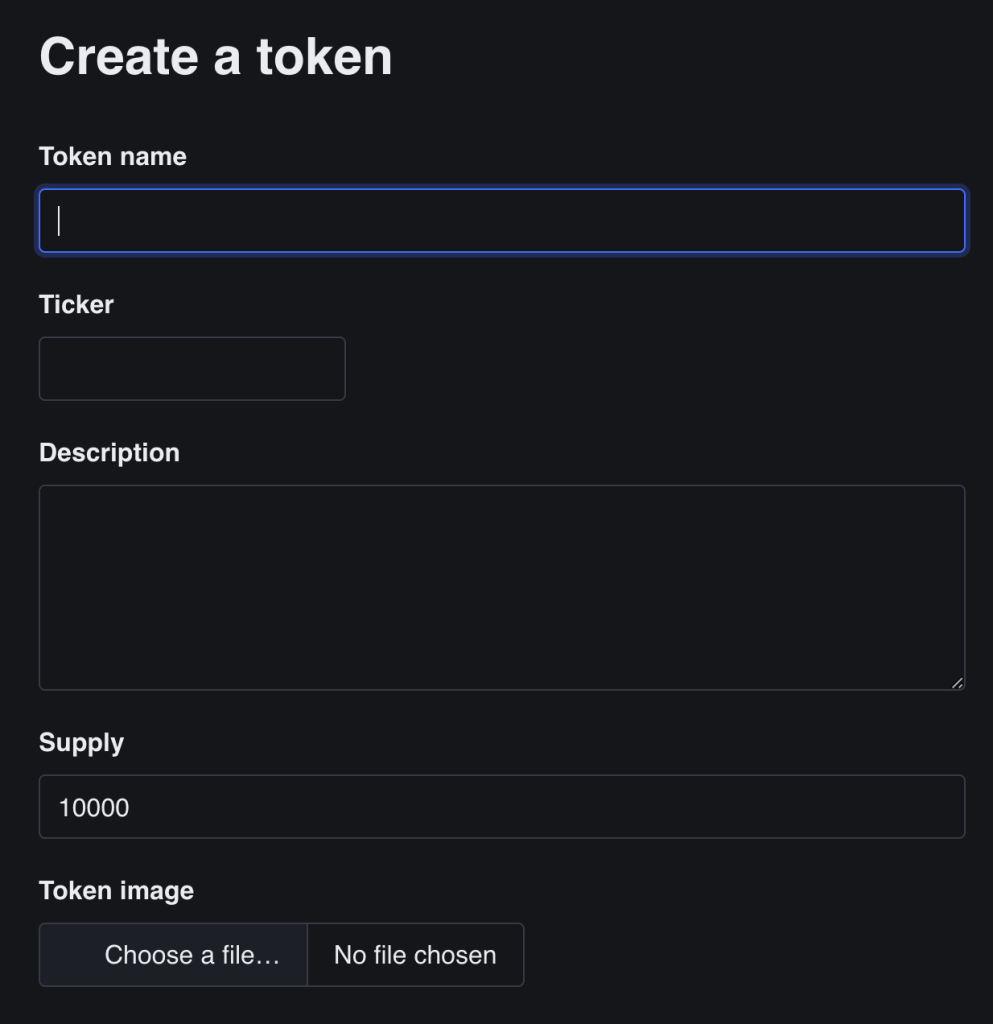
Task: Click the textarea resize handle
Action: click(959, 682)
